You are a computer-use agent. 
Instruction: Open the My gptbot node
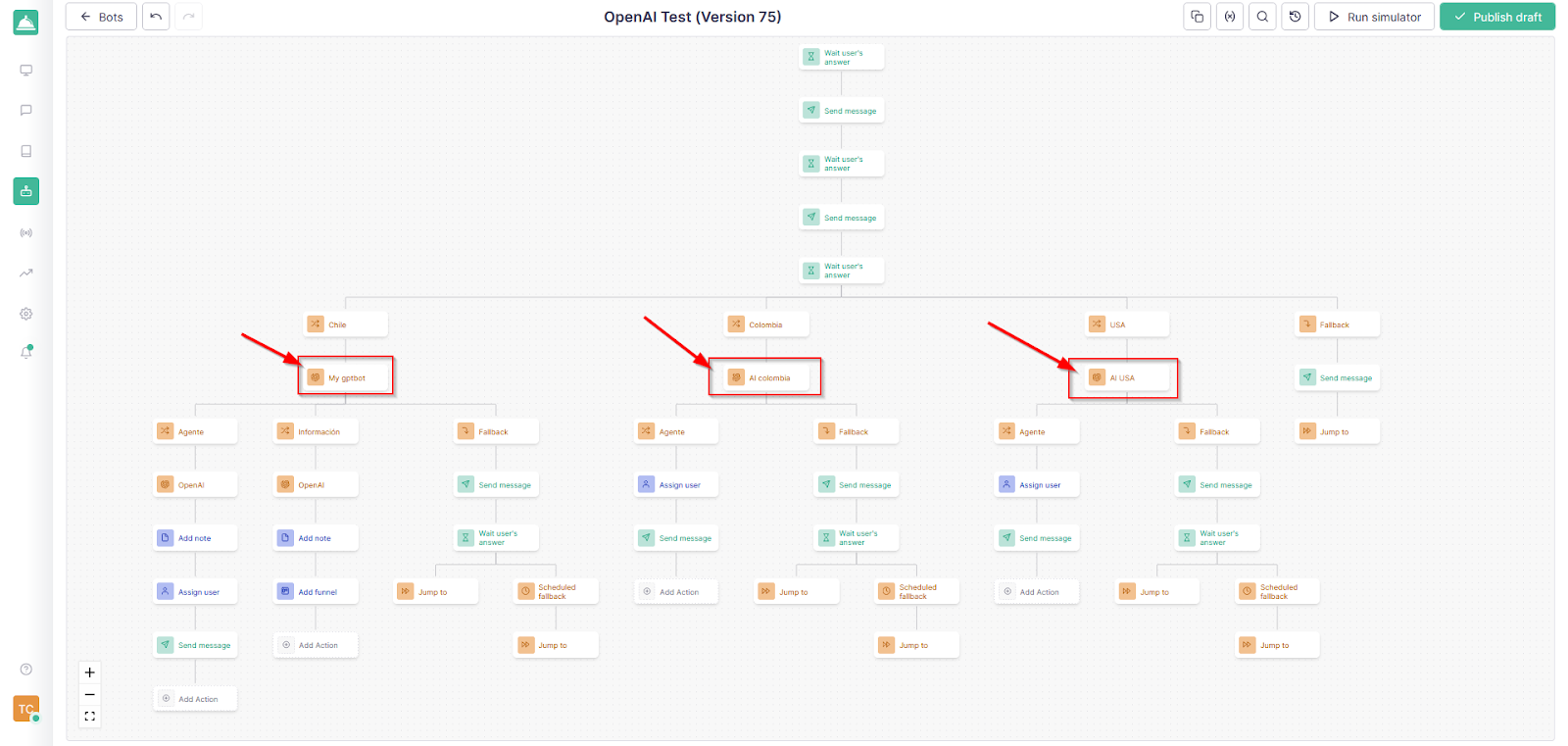click(346, 377)
